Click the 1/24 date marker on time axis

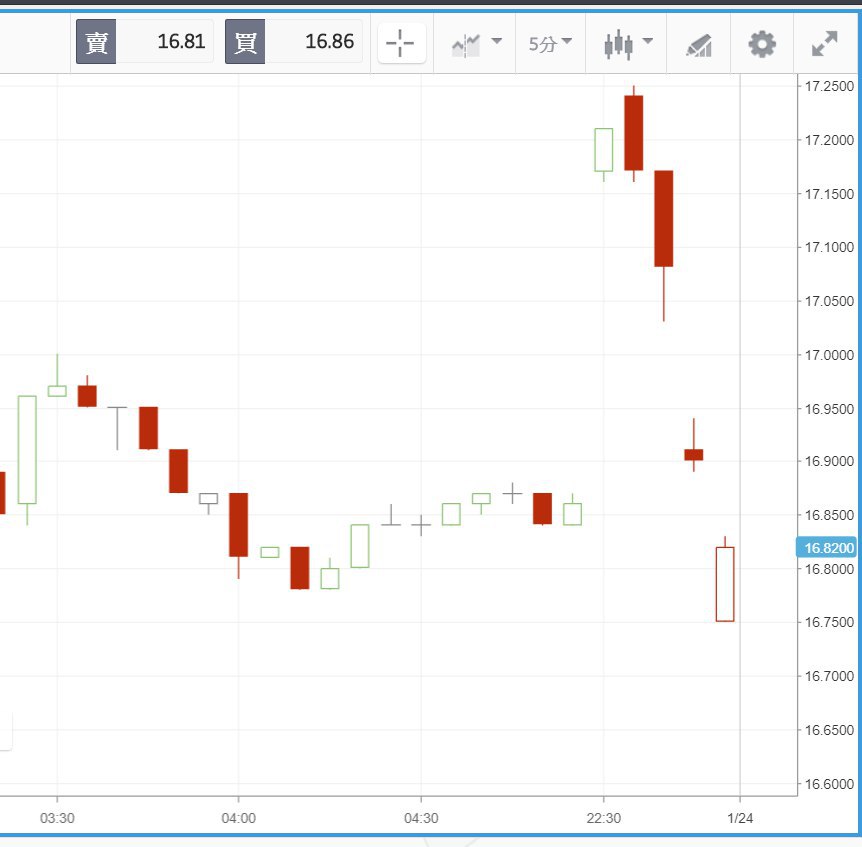(x=739, y=818)
